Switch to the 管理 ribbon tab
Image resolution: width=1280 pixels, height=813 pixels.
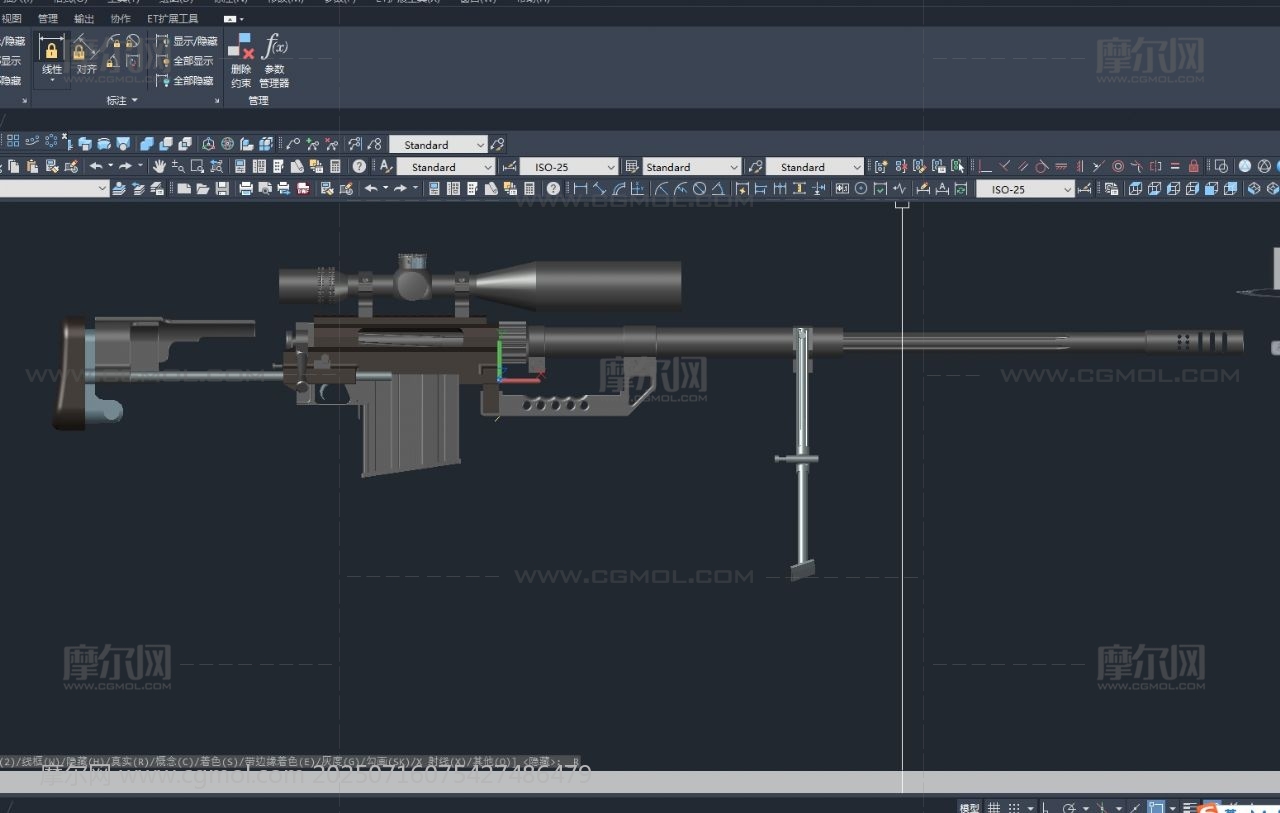coord(47,18)
